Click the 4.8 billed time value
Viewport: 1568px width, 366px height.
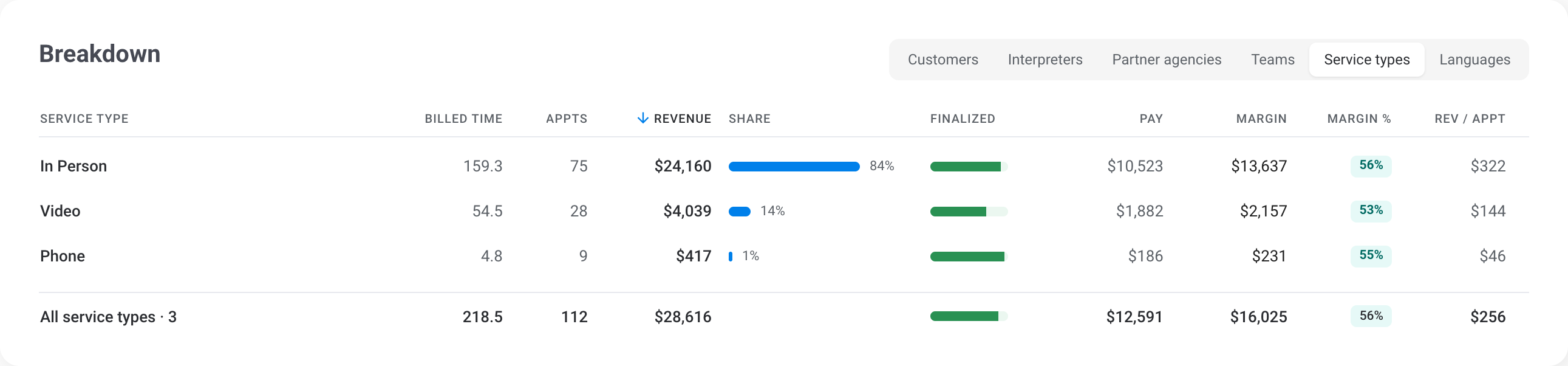[x=491, y=257]
